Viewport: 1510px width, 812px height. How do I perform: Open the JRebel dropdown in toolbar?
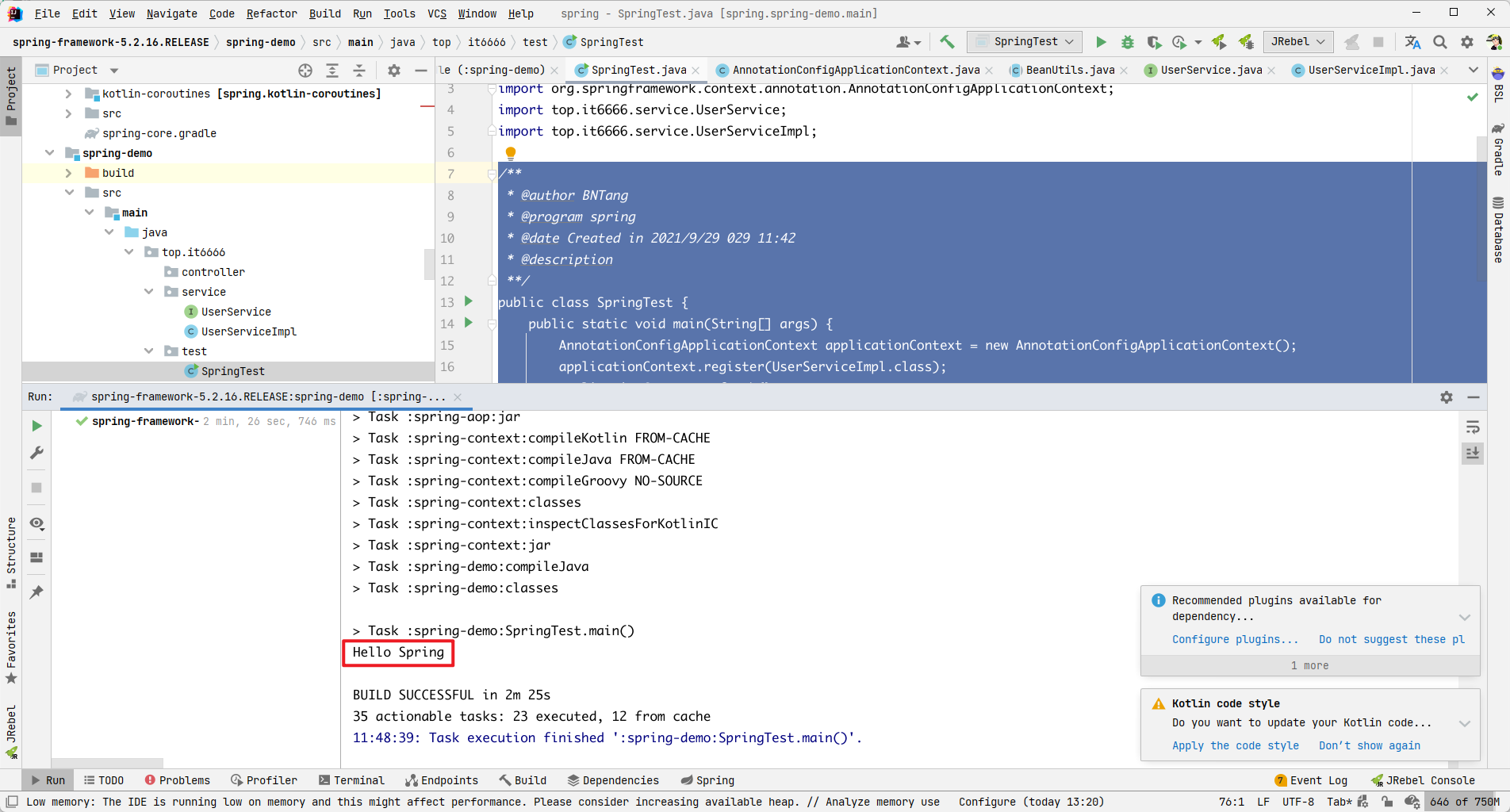(x=1298, y=42)
